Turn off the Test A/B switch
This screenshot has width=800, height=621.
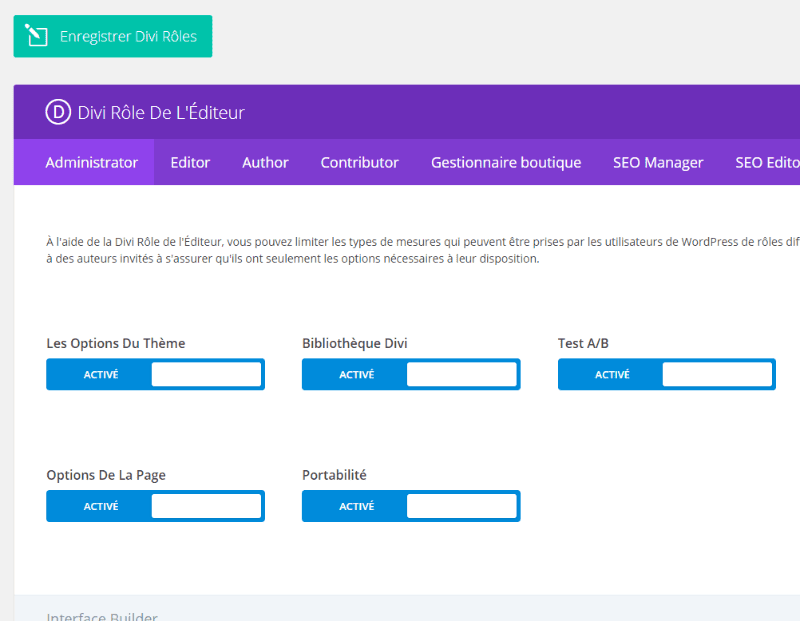pos(667,375)
